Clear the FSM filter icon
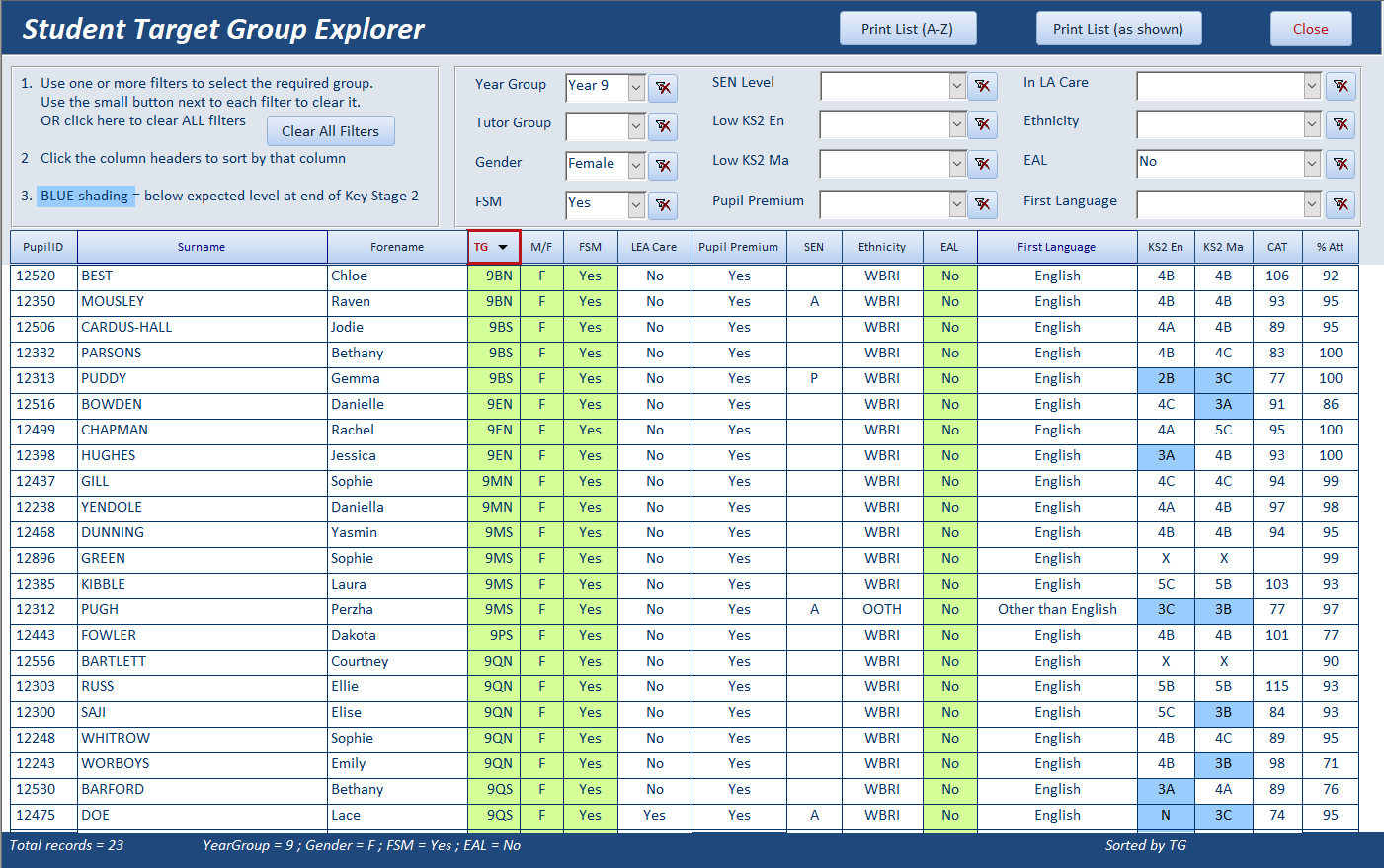The width and height of the screenshot is (1384, 868). [663, 205]
